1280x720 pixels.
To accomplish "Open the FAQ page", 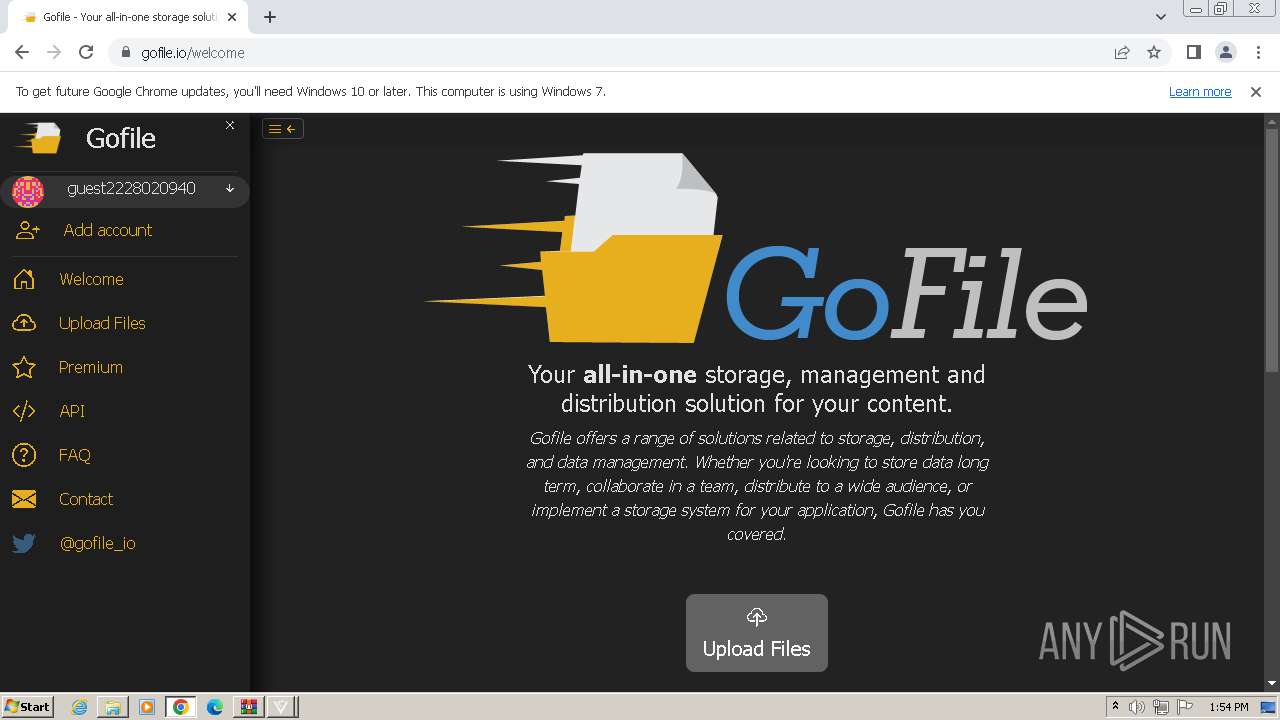I will [x=75, y=455].
